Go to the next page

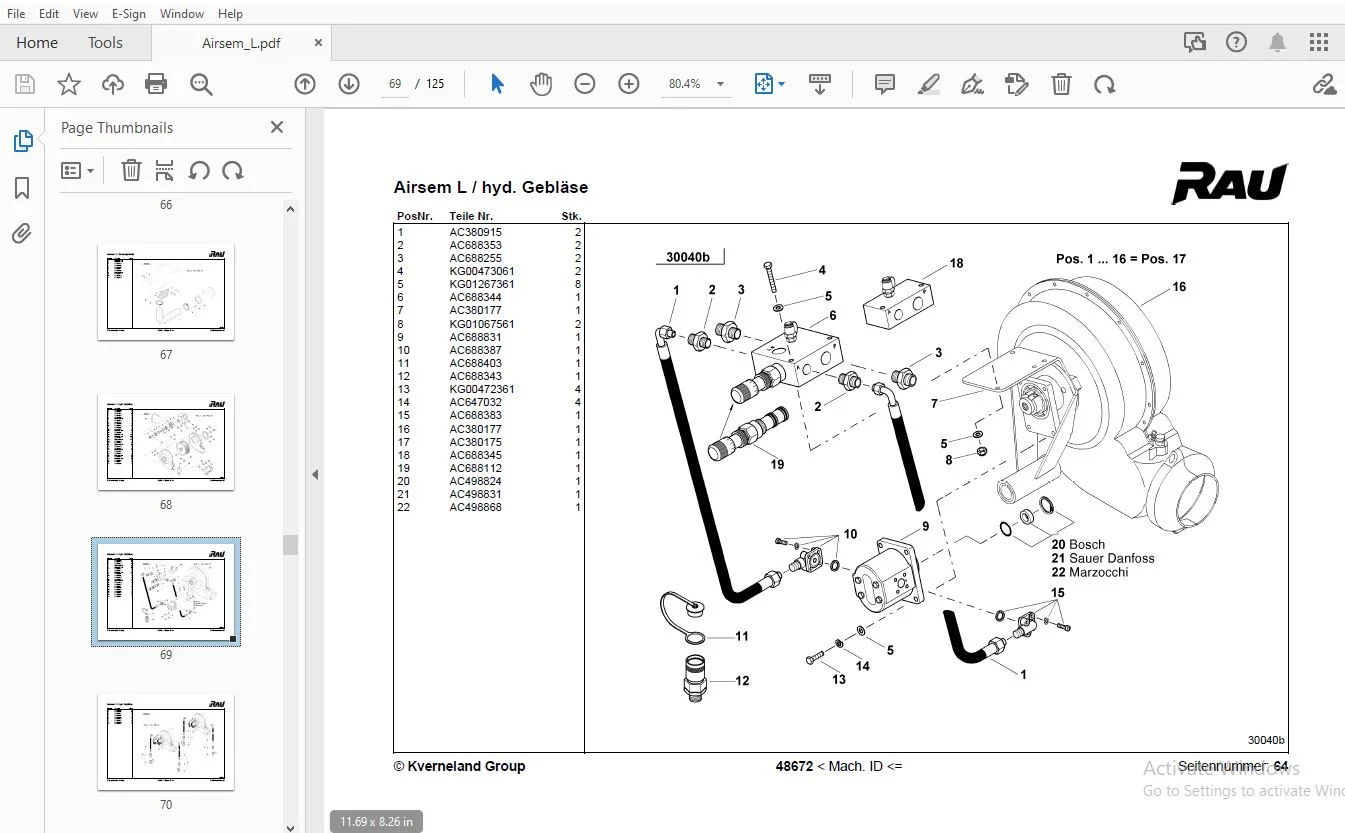[x=349, y=84]
